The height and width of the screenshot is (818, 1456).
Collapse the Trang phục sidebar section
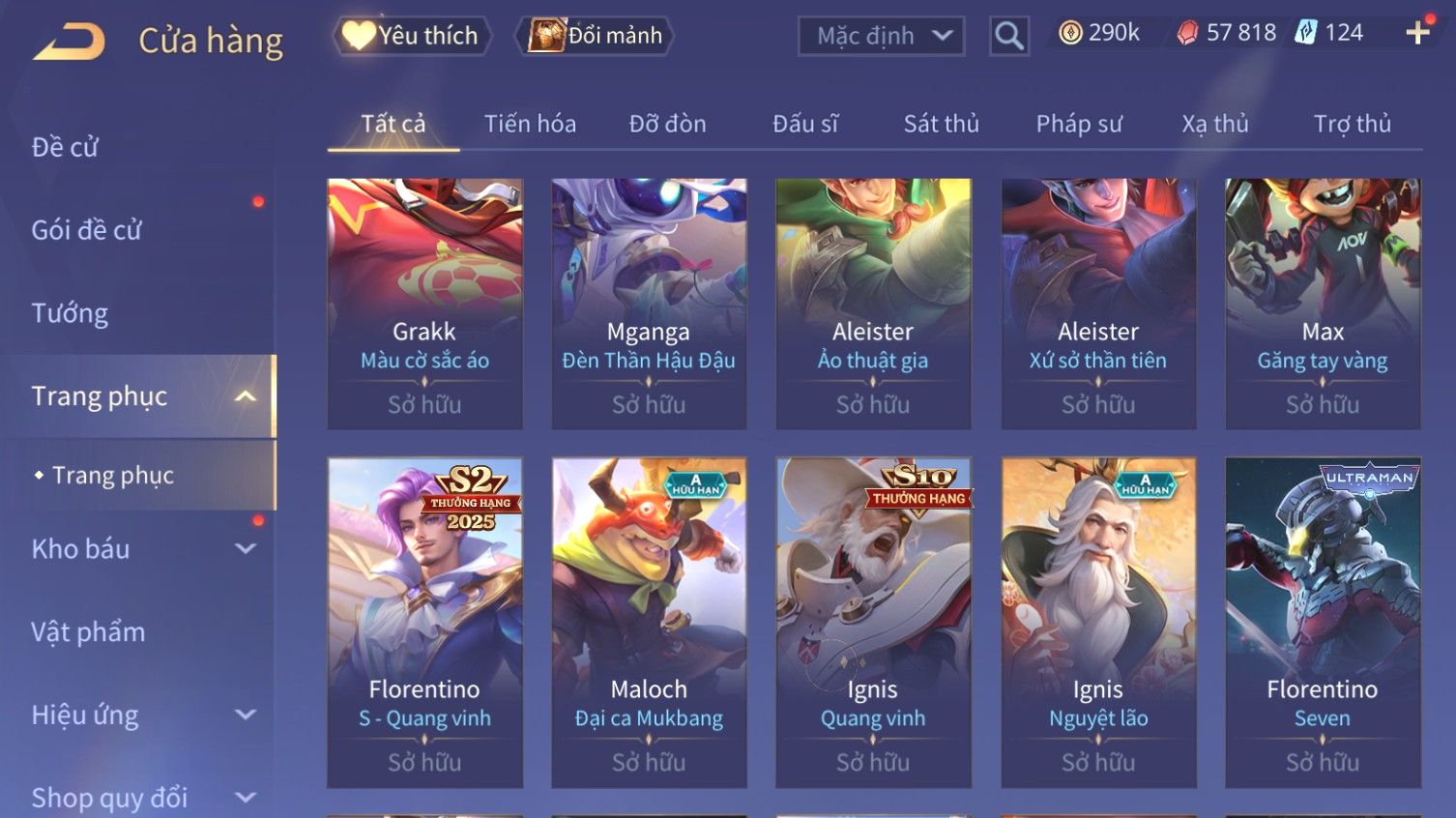(246, 396)
